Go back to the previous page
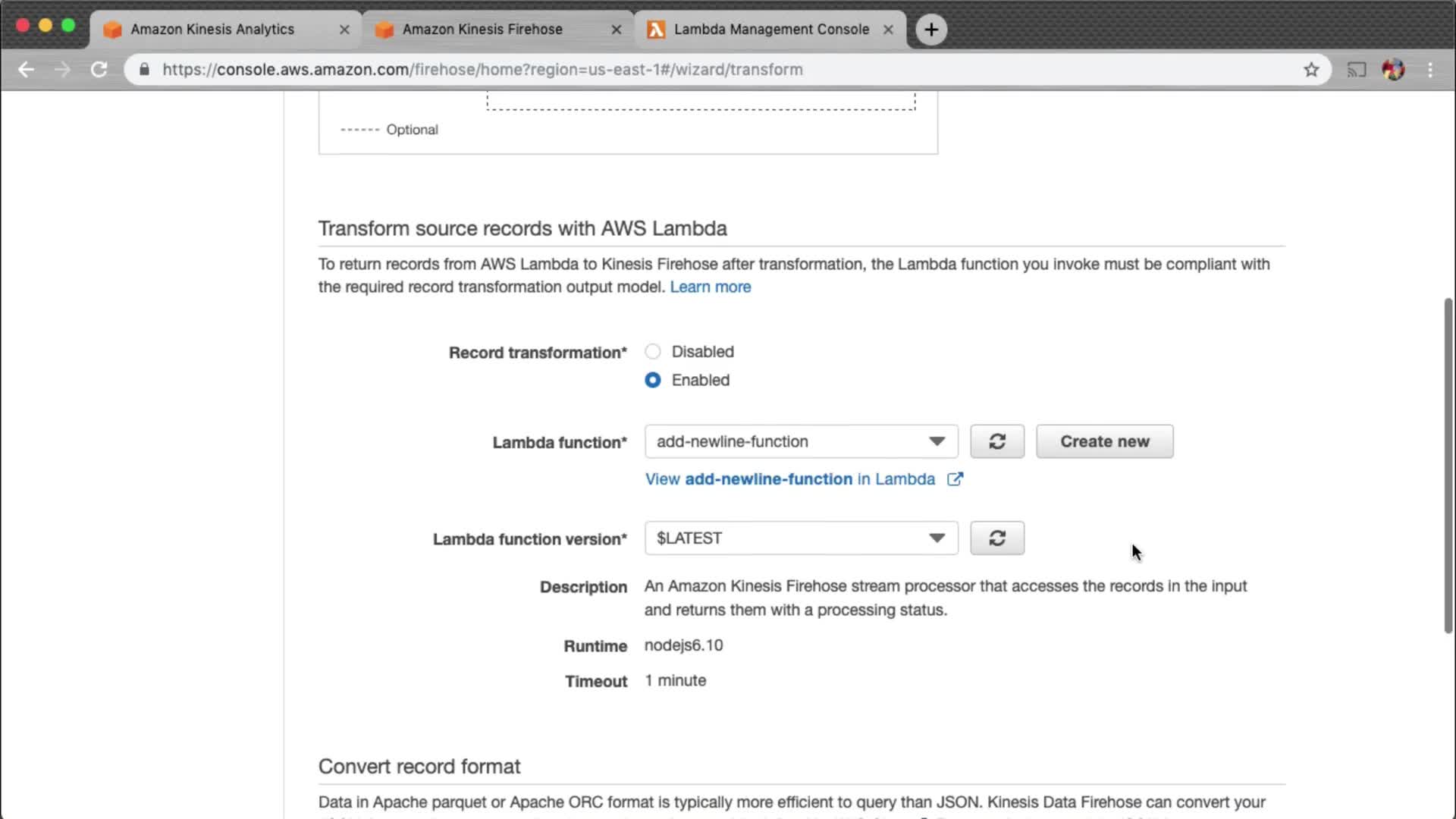 tap(26, 70)
